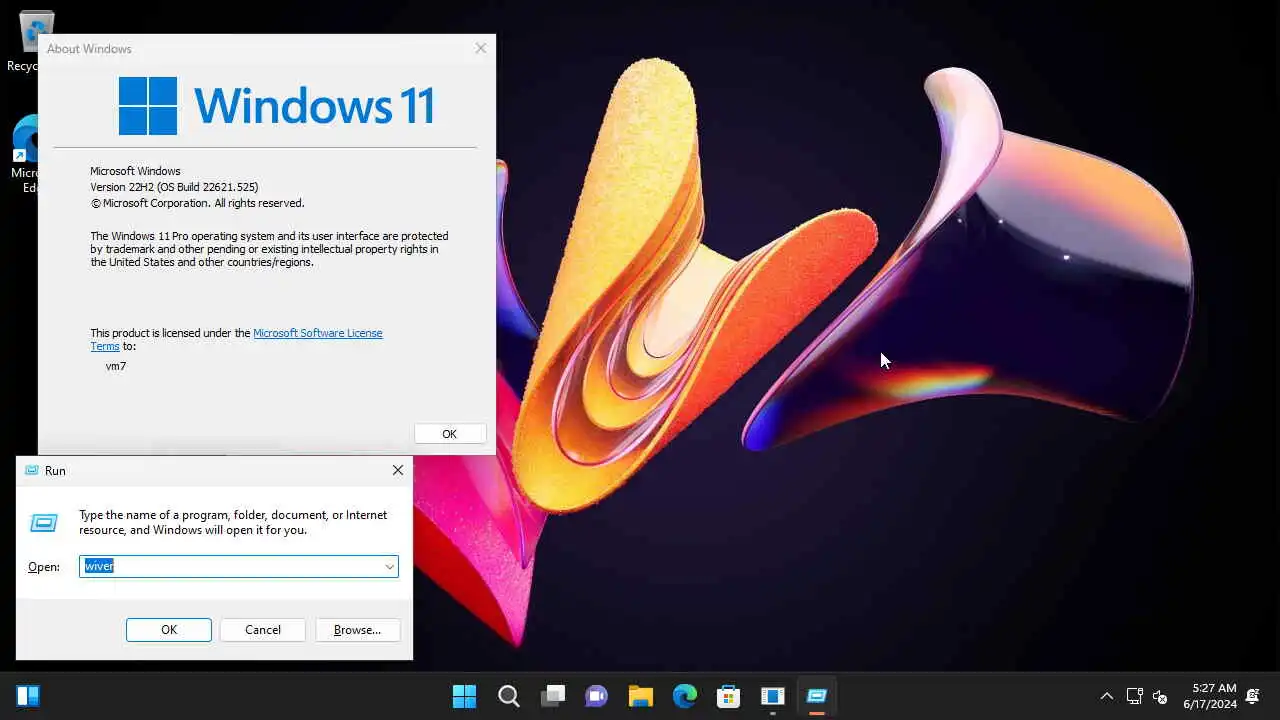The image size is (1280, 720).
Task: Click the "Microsoft Windows" line in About Windows
Action: pos(135,171)
